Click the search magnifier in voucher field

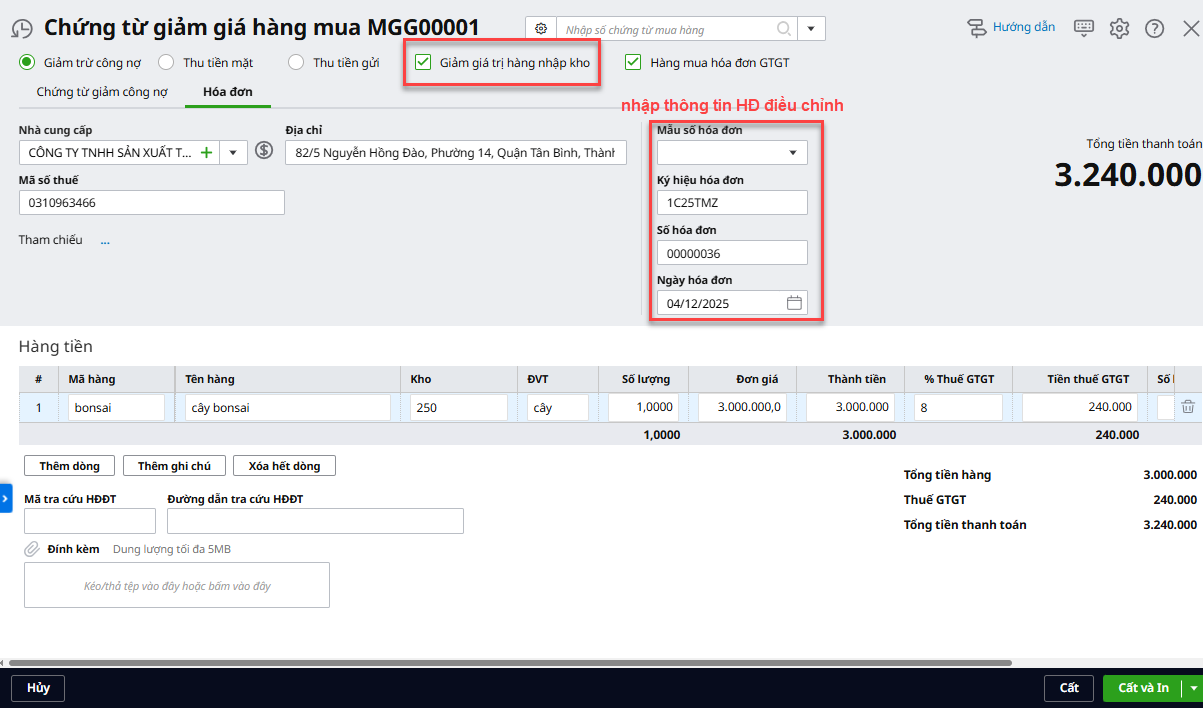pyautogui.click(x=783, y=29)
